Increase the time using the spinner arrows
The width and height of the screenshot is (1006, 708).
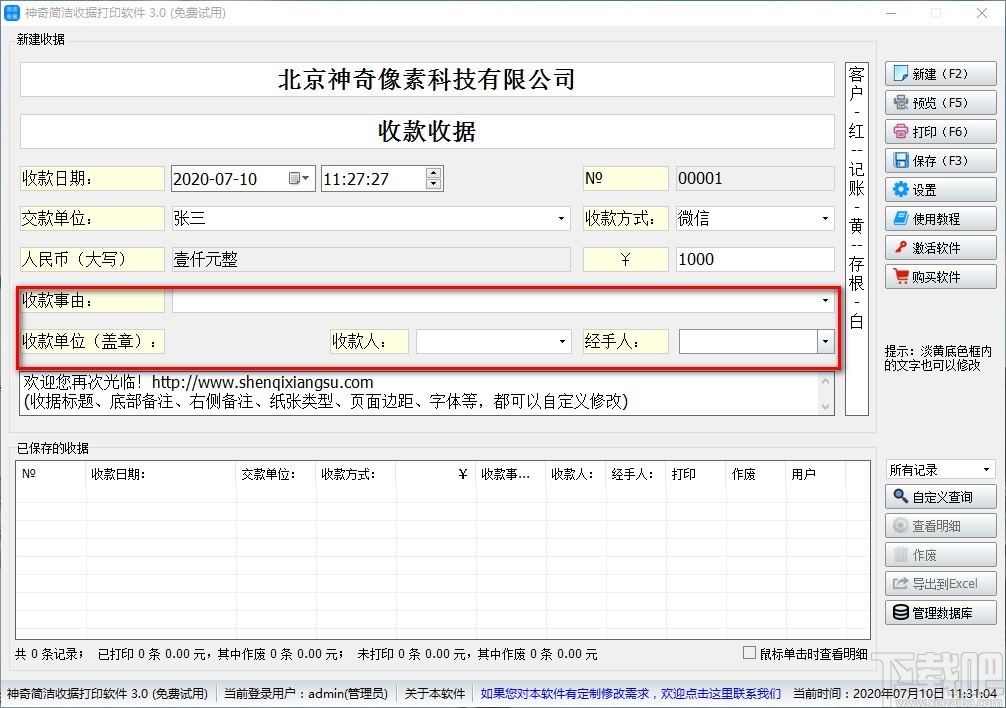(435, 174)
